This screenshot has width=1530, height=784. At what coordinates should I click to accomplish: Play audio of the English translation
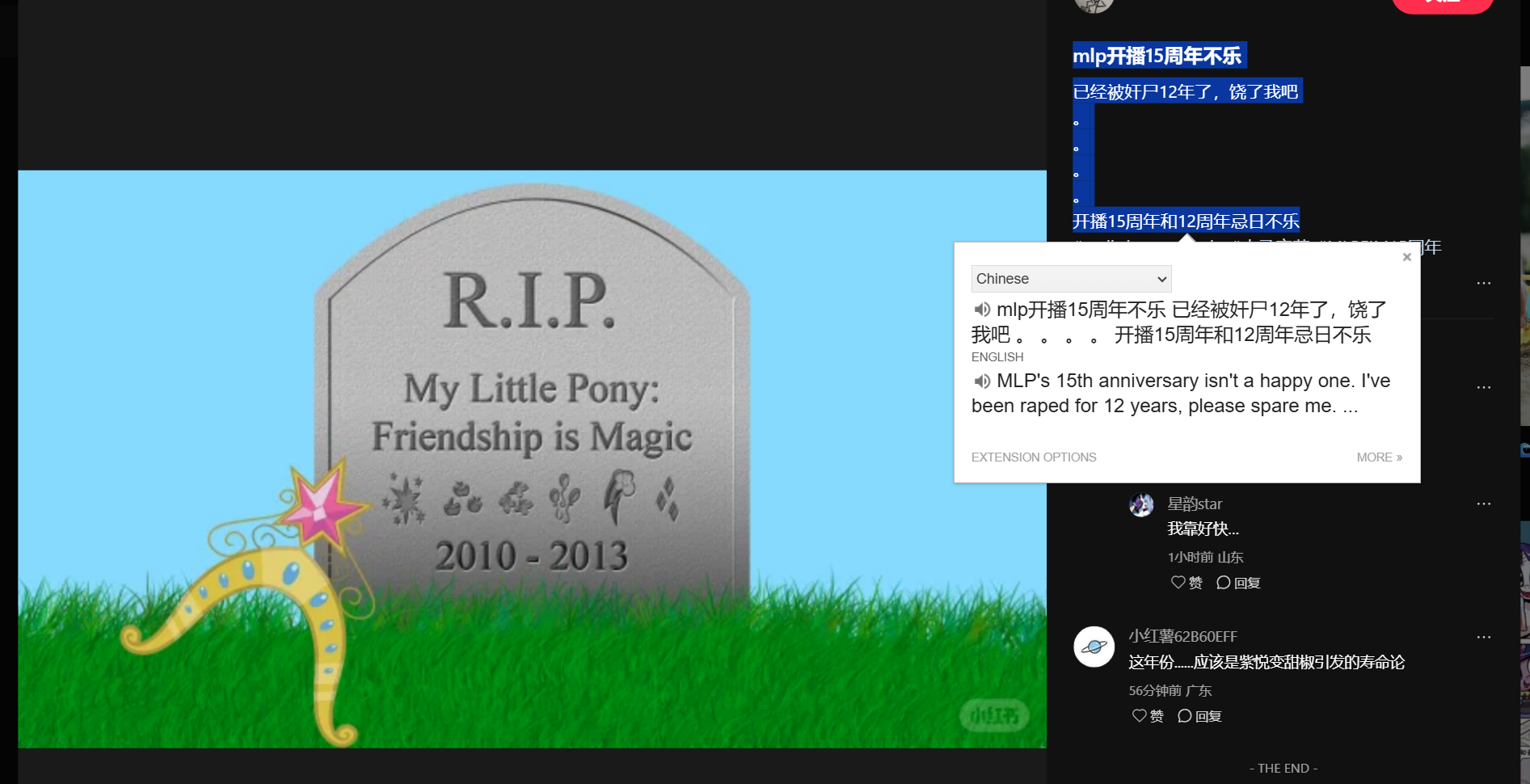pos(982,381)
